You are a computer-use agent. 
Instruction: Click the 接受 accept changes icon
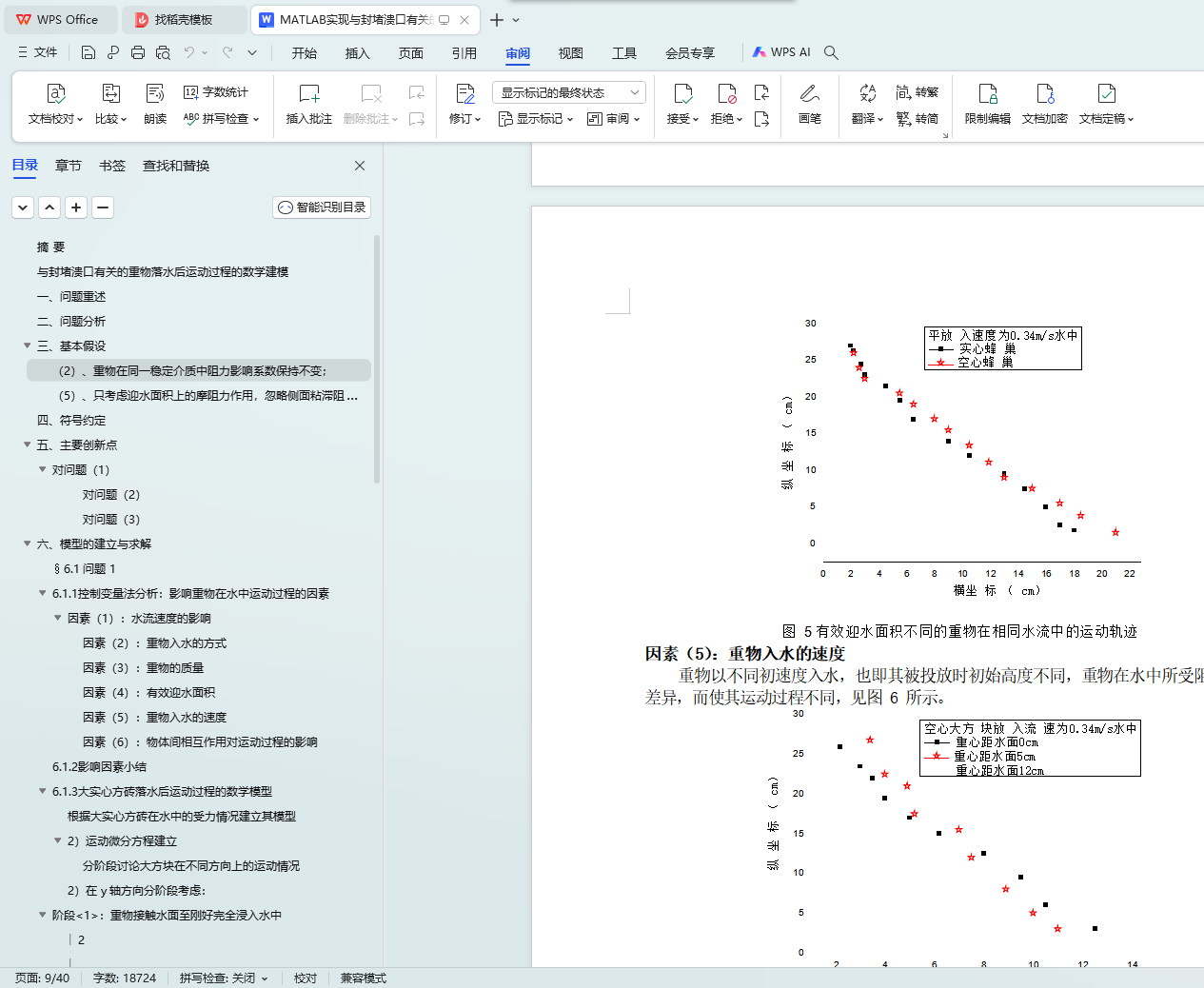pyautogui.click(x=683, y=93)
